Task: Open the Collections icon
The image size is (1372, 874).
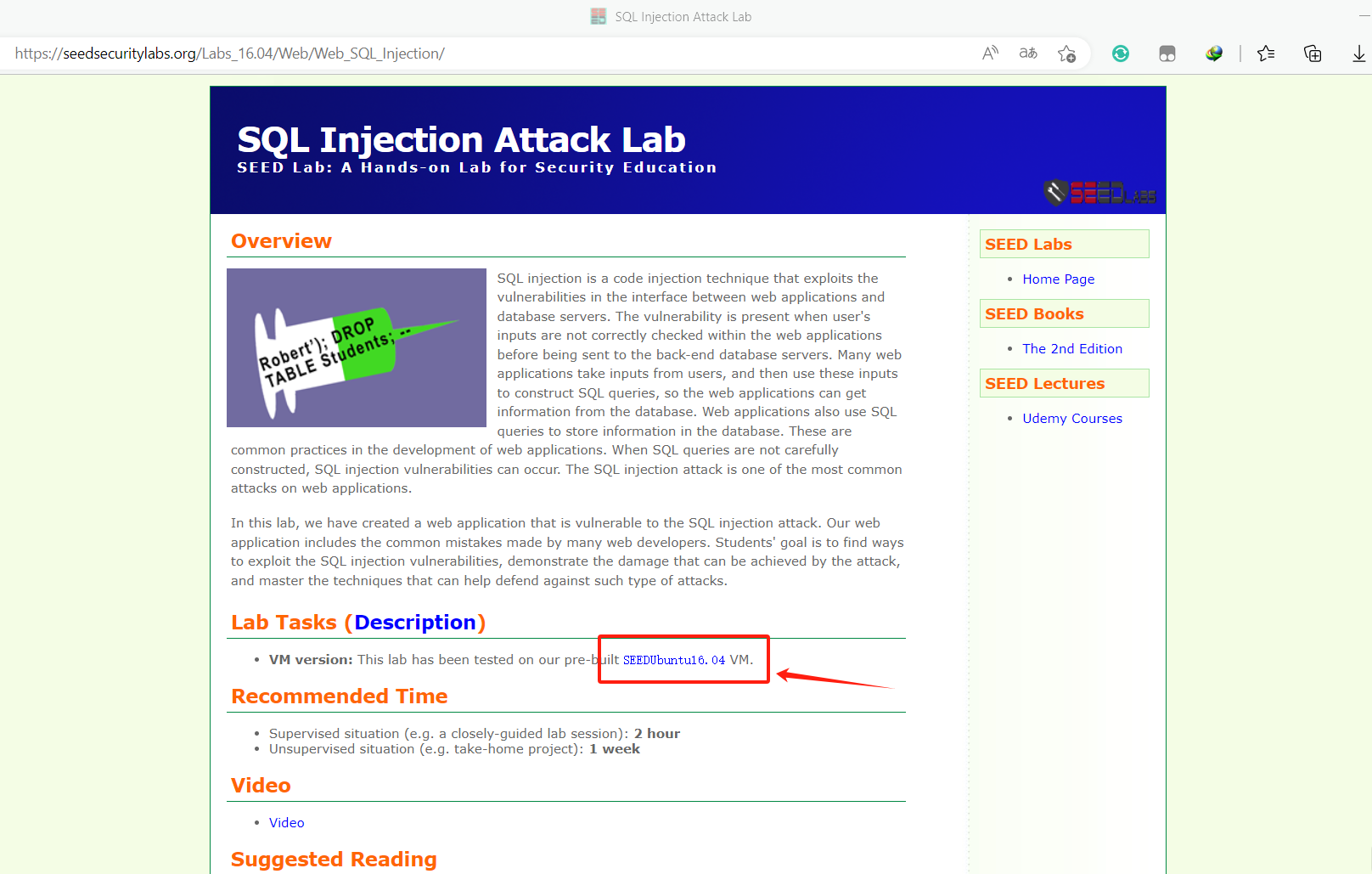Action: [x=1313, y=54]
